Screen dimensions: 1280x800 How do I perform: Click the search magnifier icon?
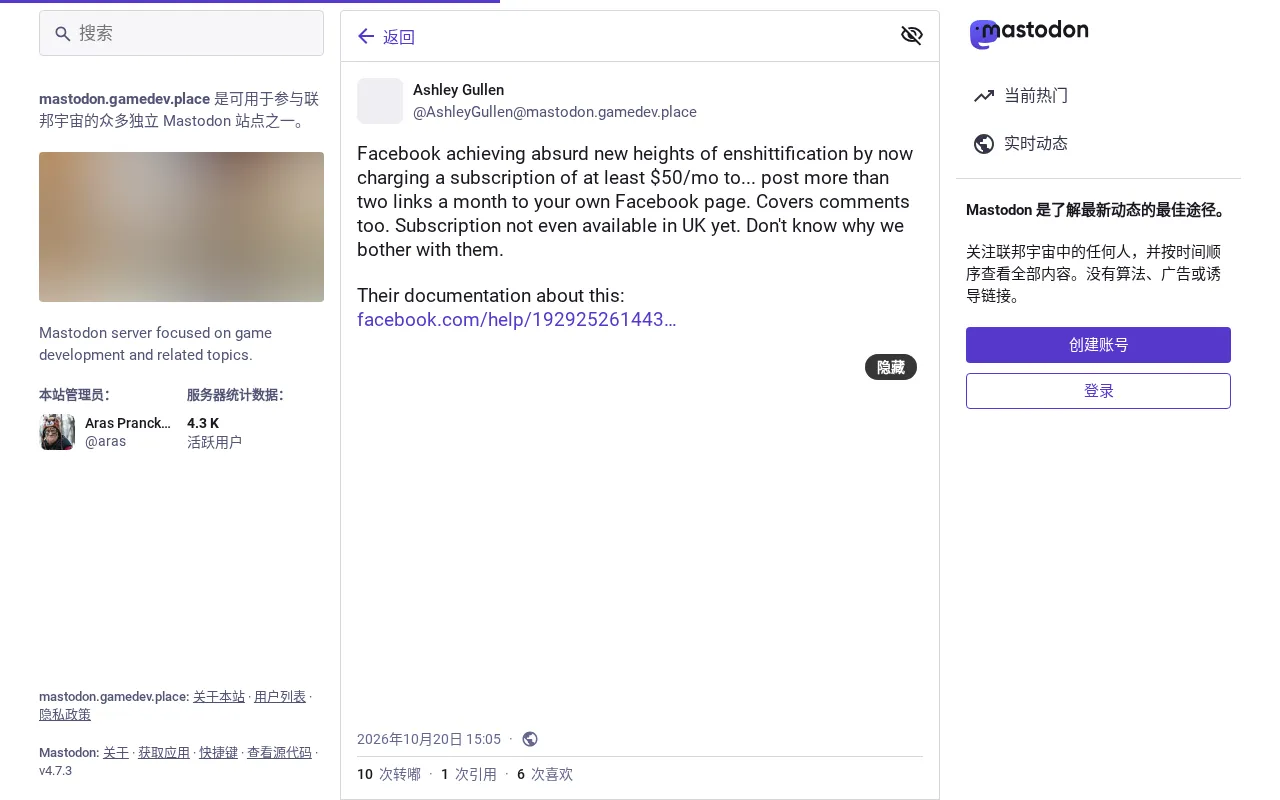pos(63,34)
